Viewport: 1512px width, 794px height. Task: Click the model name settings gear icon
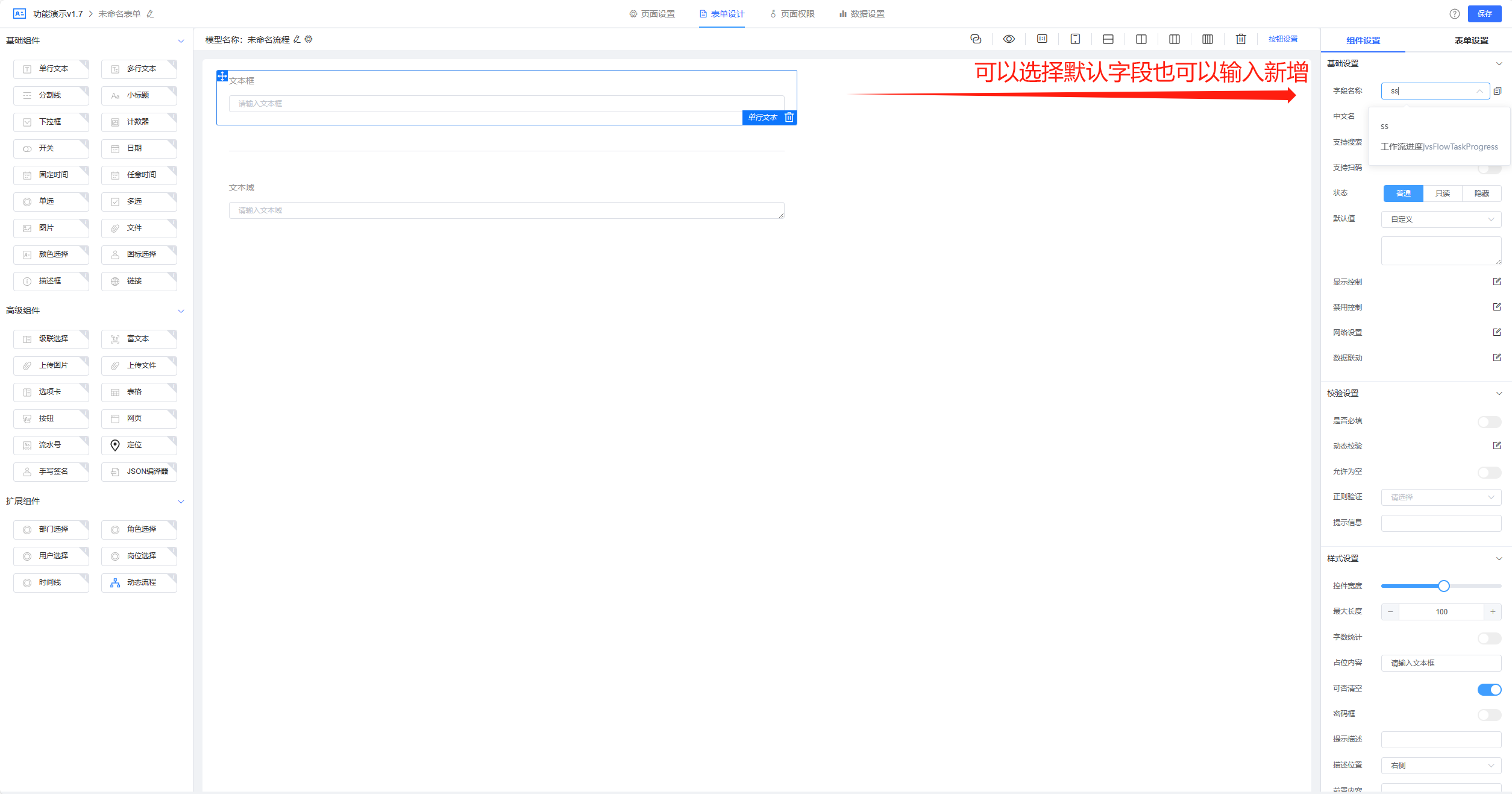pyautogui.click(x=309, y=39)
